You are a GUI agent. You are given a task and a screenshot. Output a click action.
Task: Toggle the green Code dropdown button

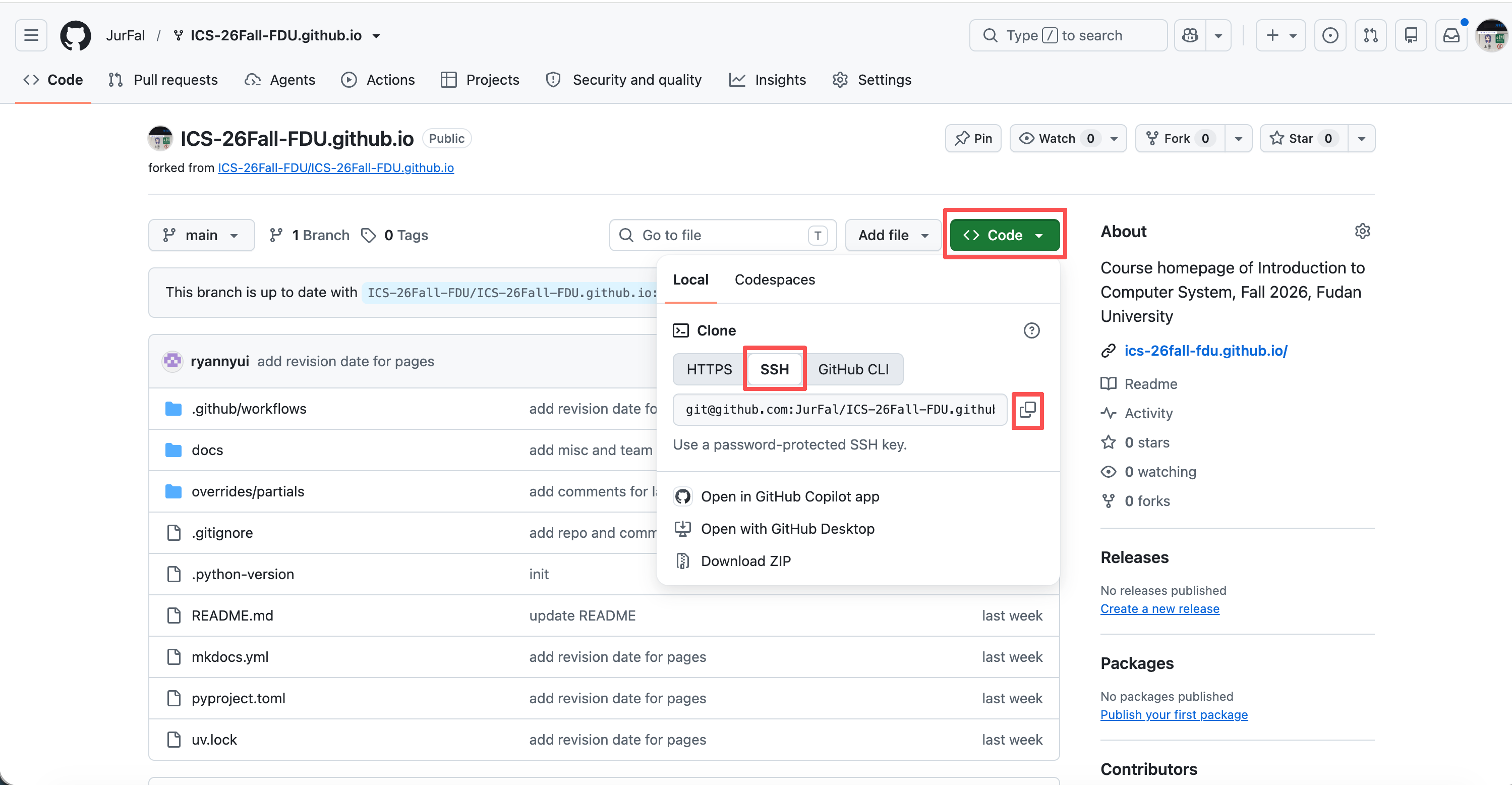pyautogui.click(x=1004, y=236)
